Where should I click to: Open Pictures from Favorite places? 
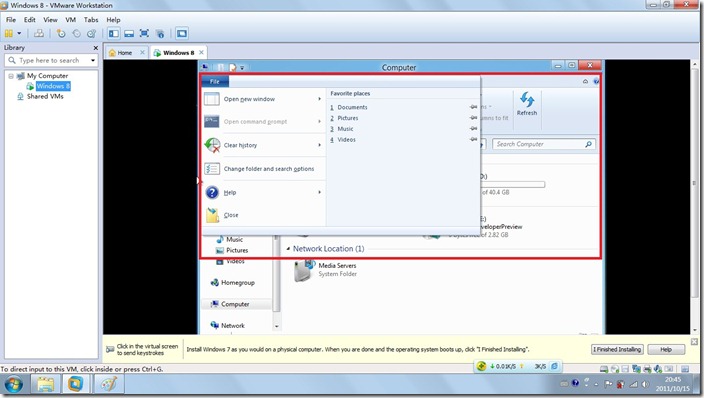(348, 118)
